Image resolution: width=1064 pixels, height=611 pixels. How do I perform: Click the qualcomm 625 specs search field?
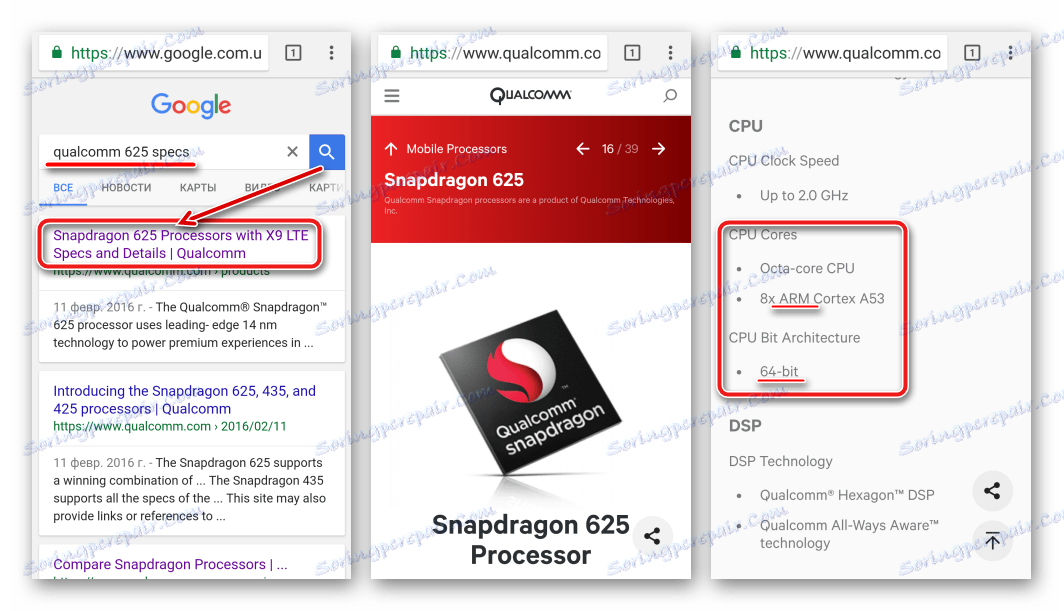click(x=163, y=151)
